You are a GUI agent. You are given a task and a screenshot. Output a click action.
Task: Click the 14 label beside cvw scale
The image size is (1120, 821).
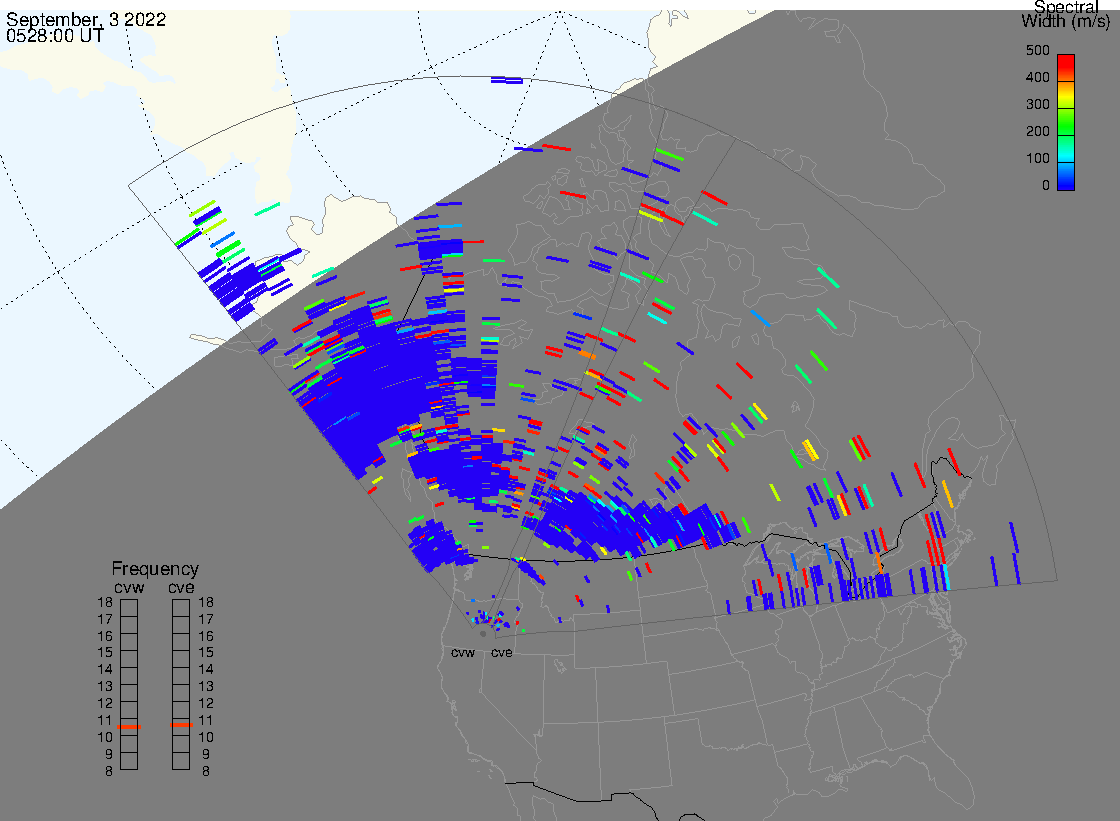point(105,670)
